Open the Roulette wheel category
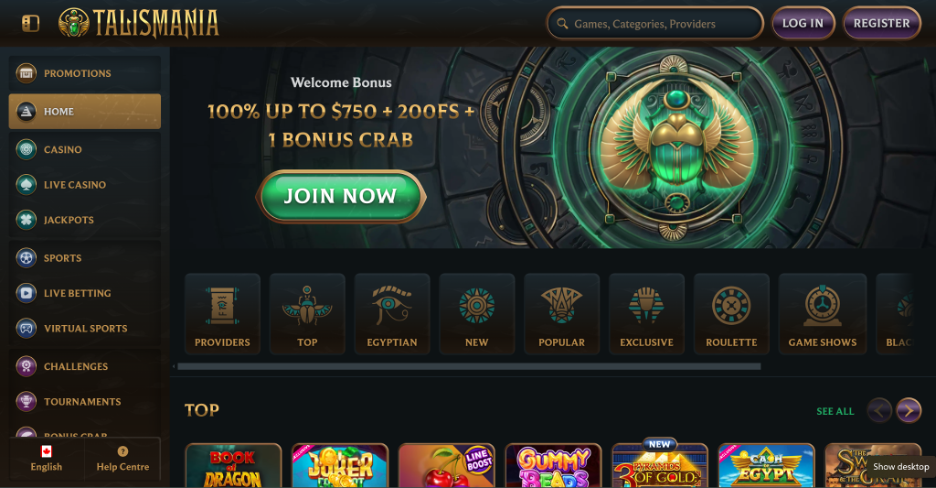 pyautogui.click(x=731, y=314)
